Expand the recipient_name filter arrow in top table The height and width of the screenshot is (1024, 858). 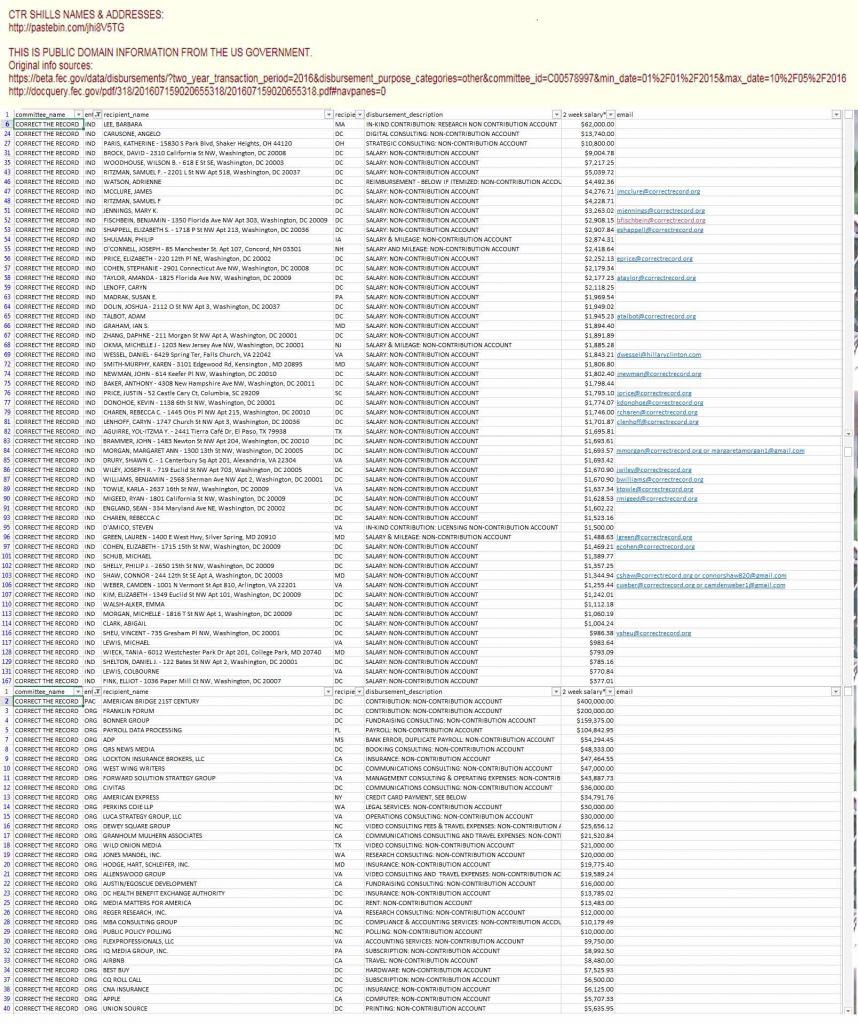(x=328, y=115)
